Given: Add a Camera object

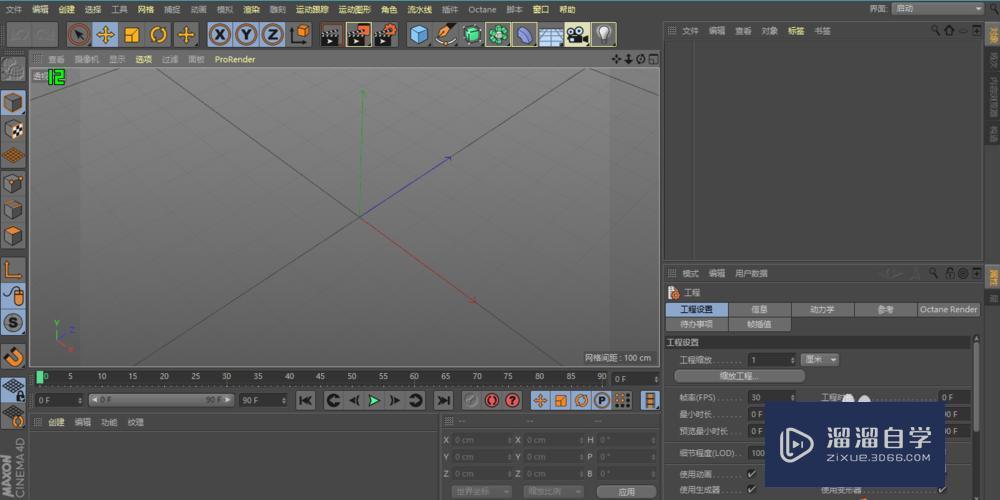Looking at the screenshot, I should 577,34.
